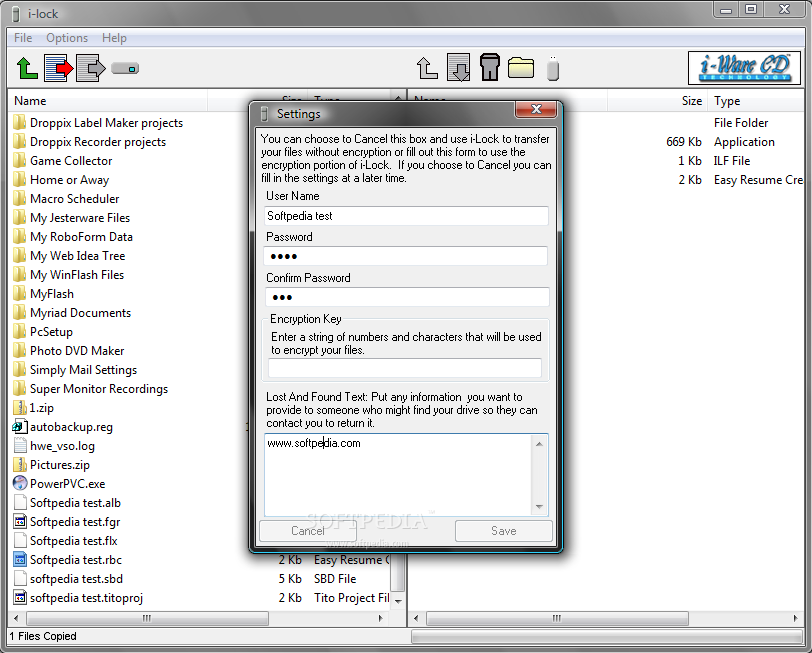Image resolution: width=812 pixels, height=653 pixels.
Task: Click the left pane scroll right arrow
Action: (381, 618)
